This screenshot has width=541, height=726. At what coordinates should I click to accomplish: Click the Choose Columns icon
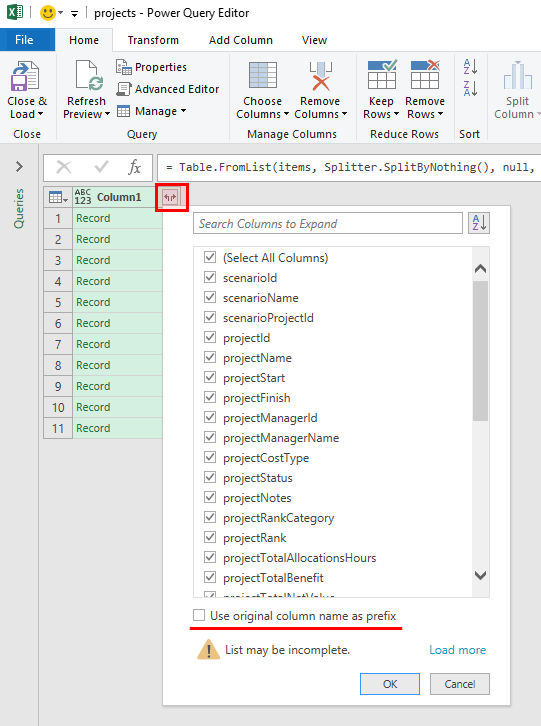263,75
